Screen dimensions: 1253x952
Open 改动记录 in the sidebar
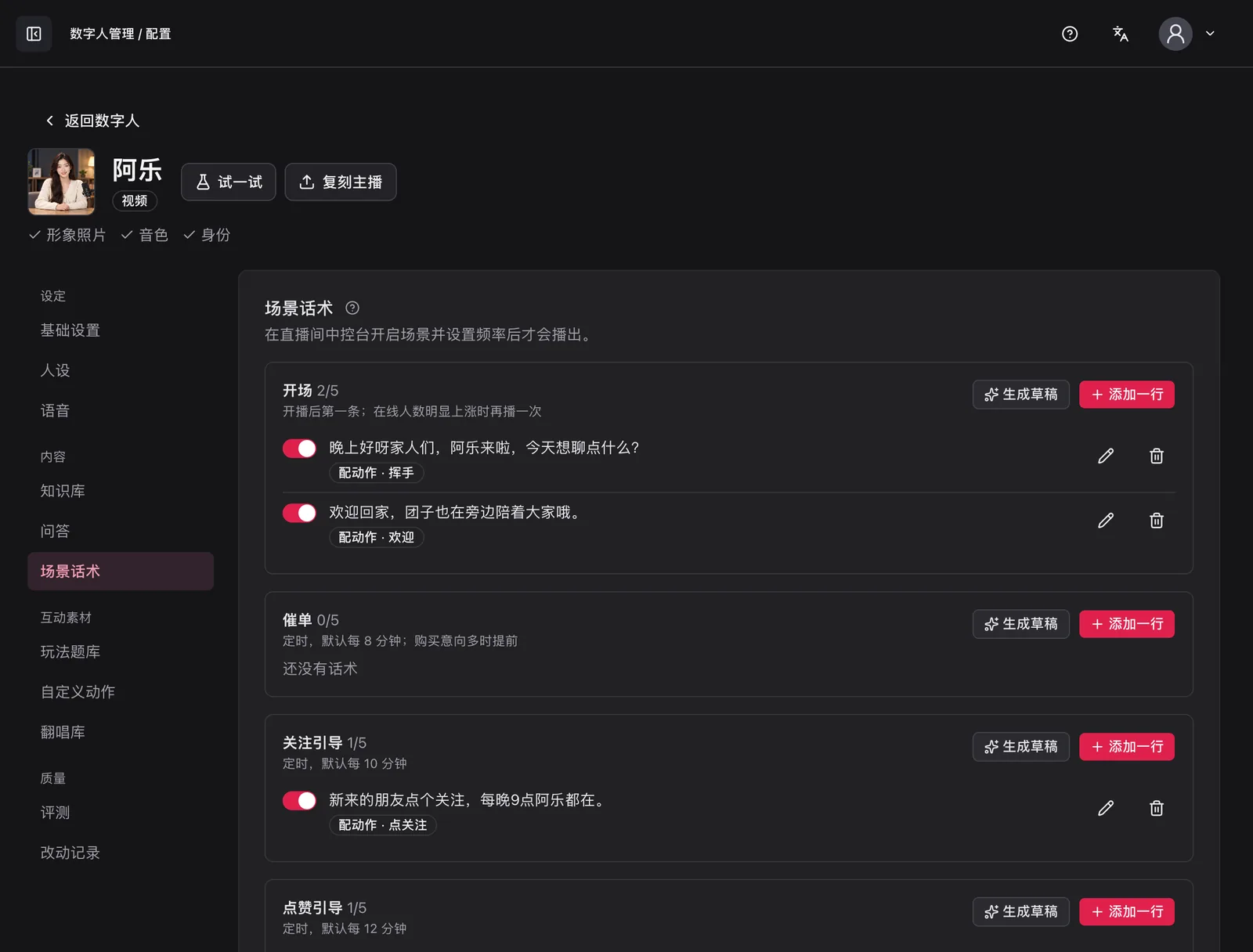[x=121, y=853]
